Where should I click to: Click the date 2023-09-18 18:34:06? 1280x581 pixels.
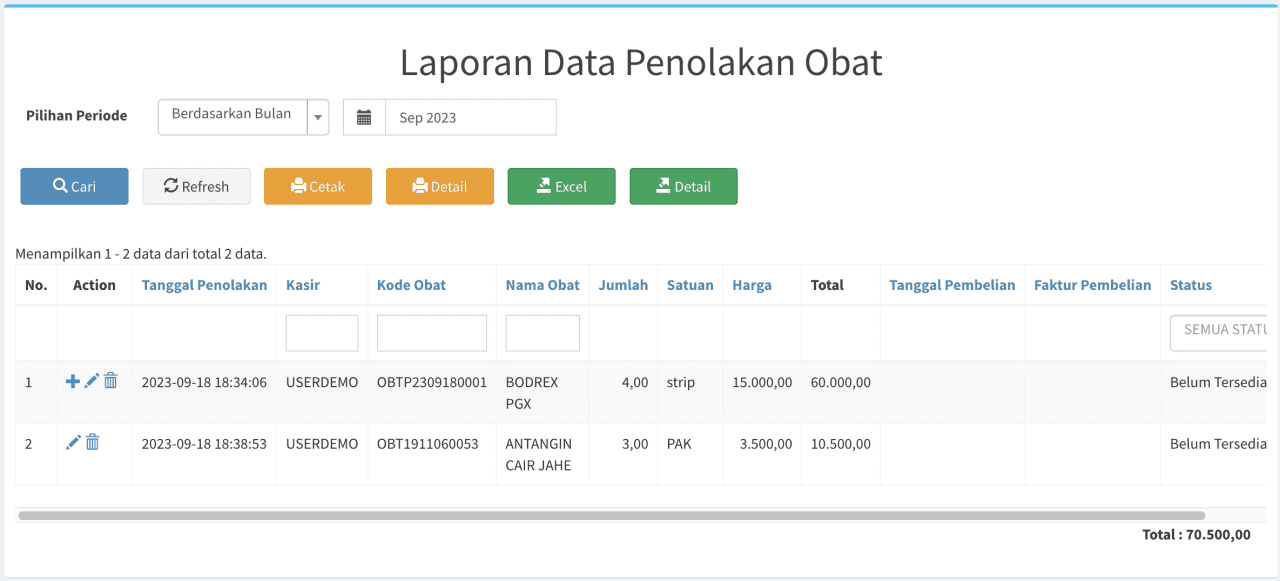[x=204, y=382]
